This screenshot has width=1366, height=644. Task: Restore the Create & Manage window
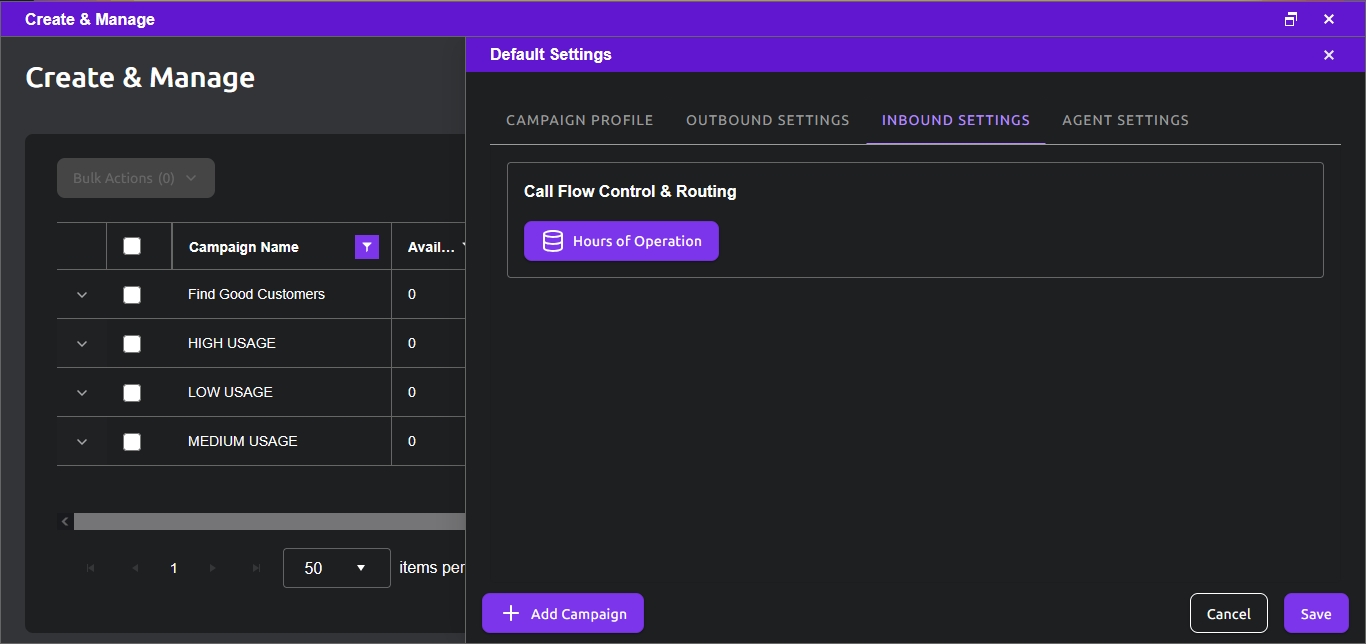pos(1291,19)
